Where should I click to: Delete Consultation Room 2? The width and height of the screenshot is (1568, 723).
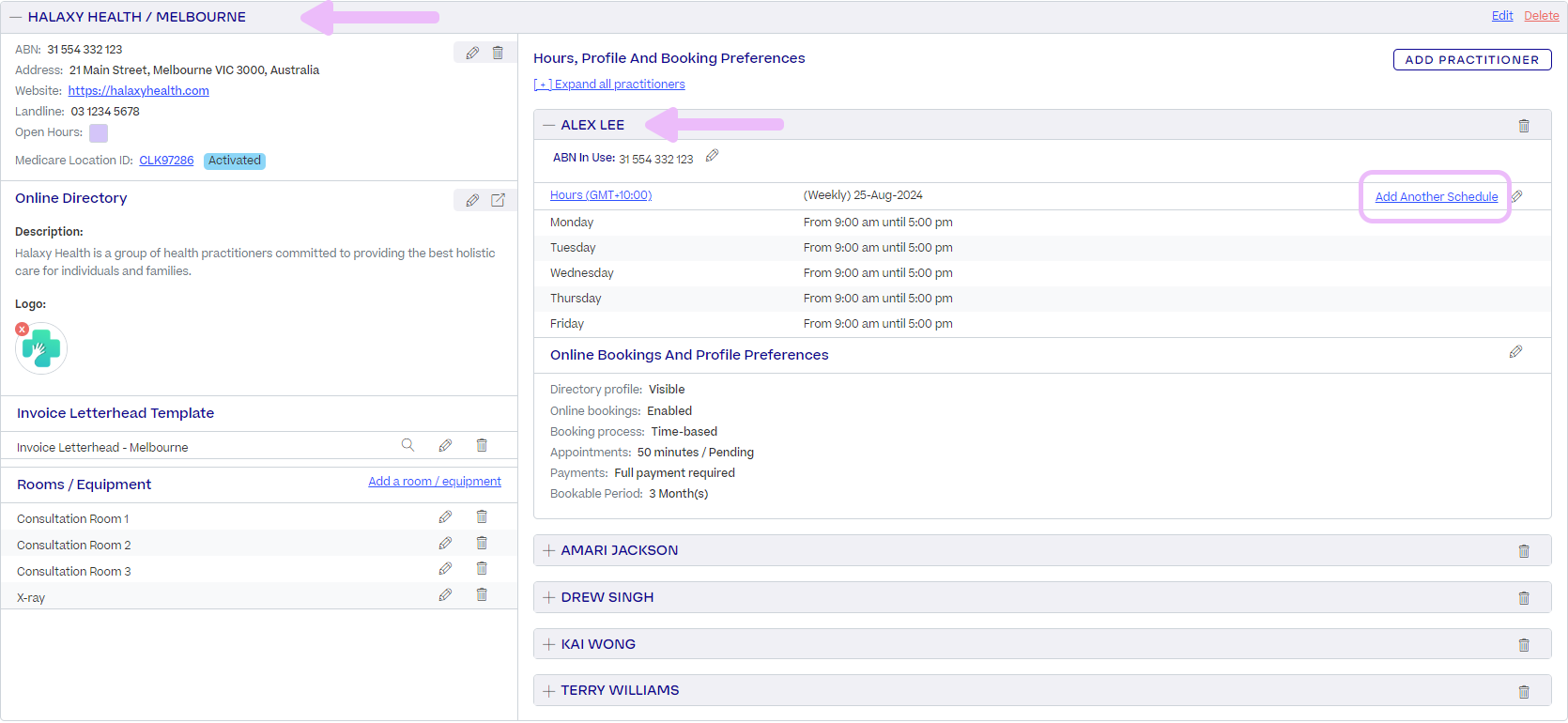pyautogui.click(x=482, y=543)
